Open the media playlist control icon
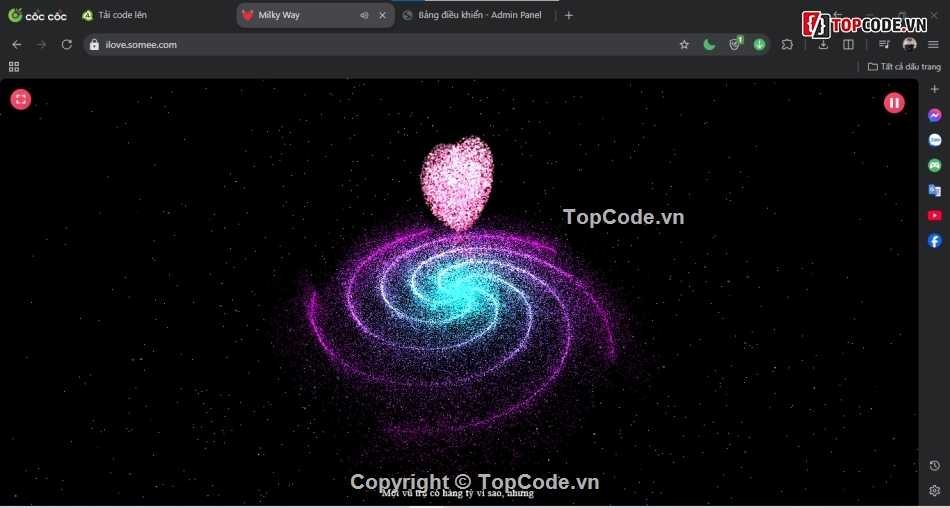This screenshot has width=950, height=508. click(884, 44)
